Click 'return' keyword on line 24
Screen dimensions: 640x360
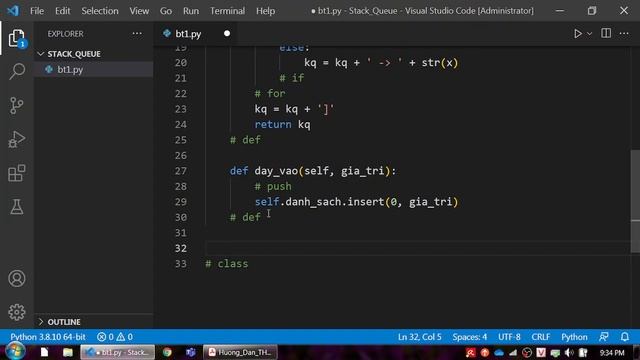pyautogui.click(x=273, y=124)
